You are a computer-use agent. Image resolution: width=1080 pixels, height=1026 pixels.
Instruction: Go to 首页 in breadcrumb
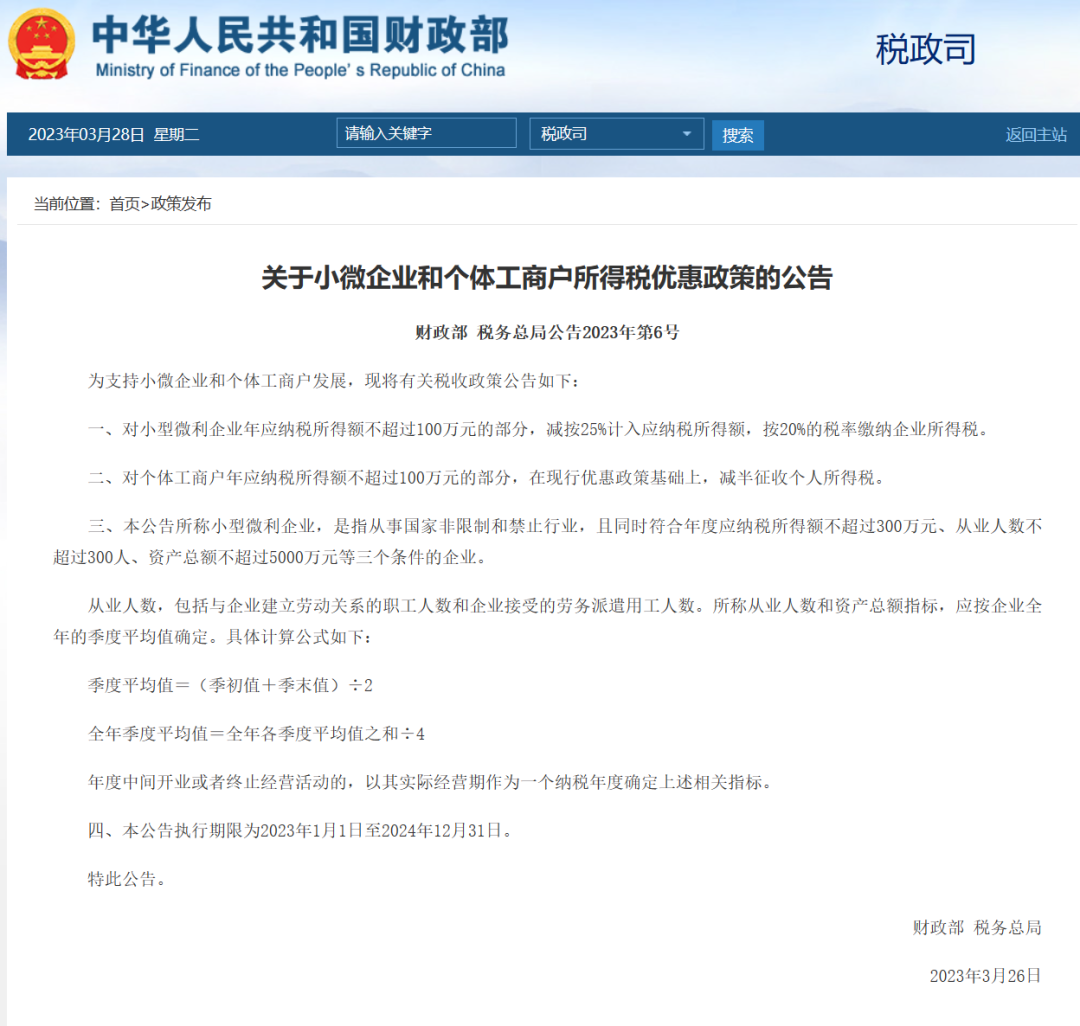pyautogui.click(x=125, y=204)
